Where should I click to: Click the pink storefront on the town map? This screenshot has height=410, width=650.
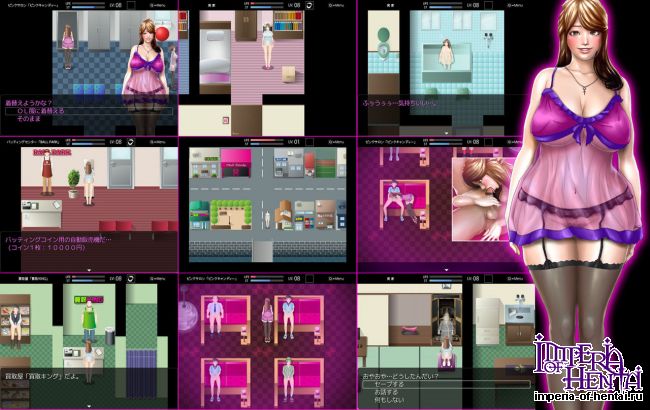click(236, 163)
